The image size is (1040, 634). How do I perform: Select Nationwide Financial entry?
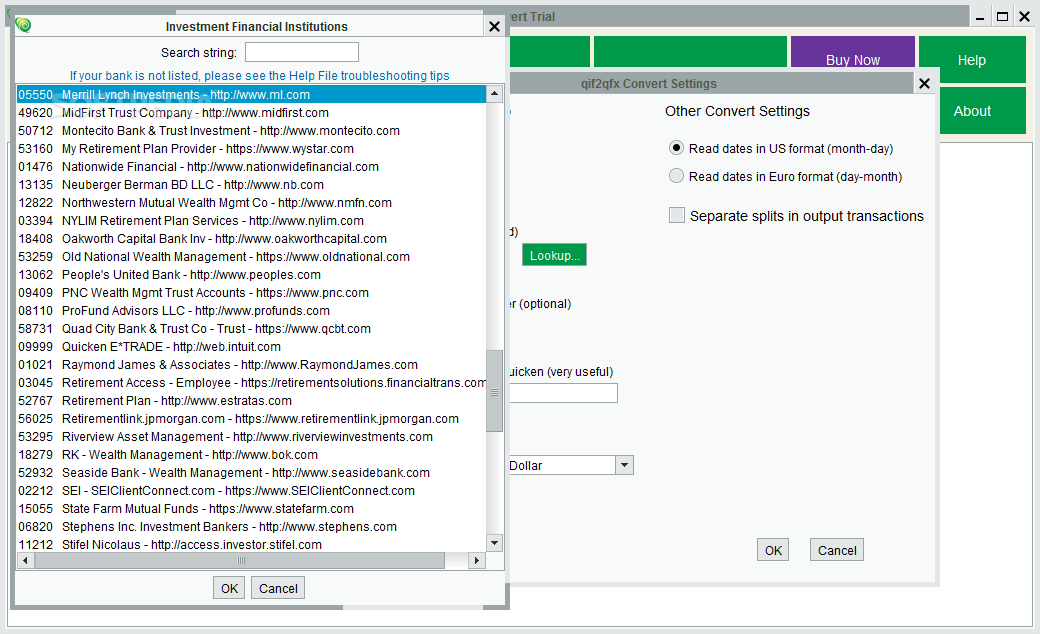click(x=251, y=166)
